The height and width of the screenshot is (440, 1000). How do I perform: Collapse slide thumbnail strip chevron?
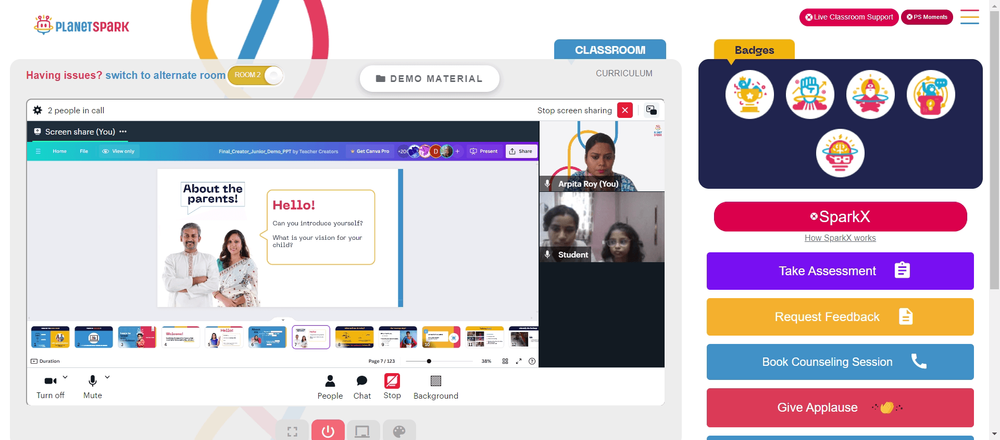pyautogui.click(x=283, y=319)
